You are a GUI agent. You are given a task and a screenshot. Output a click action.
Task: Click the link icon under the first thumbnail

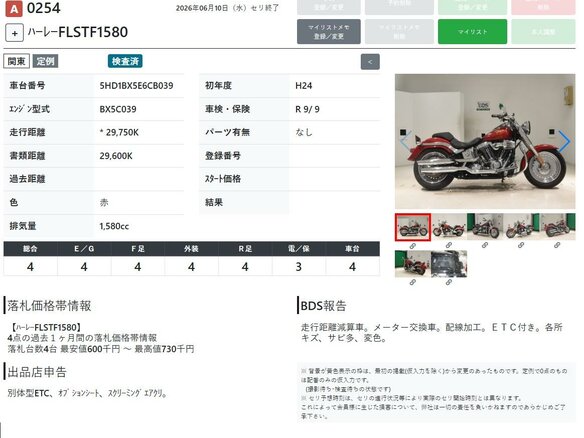coord(413,246)
